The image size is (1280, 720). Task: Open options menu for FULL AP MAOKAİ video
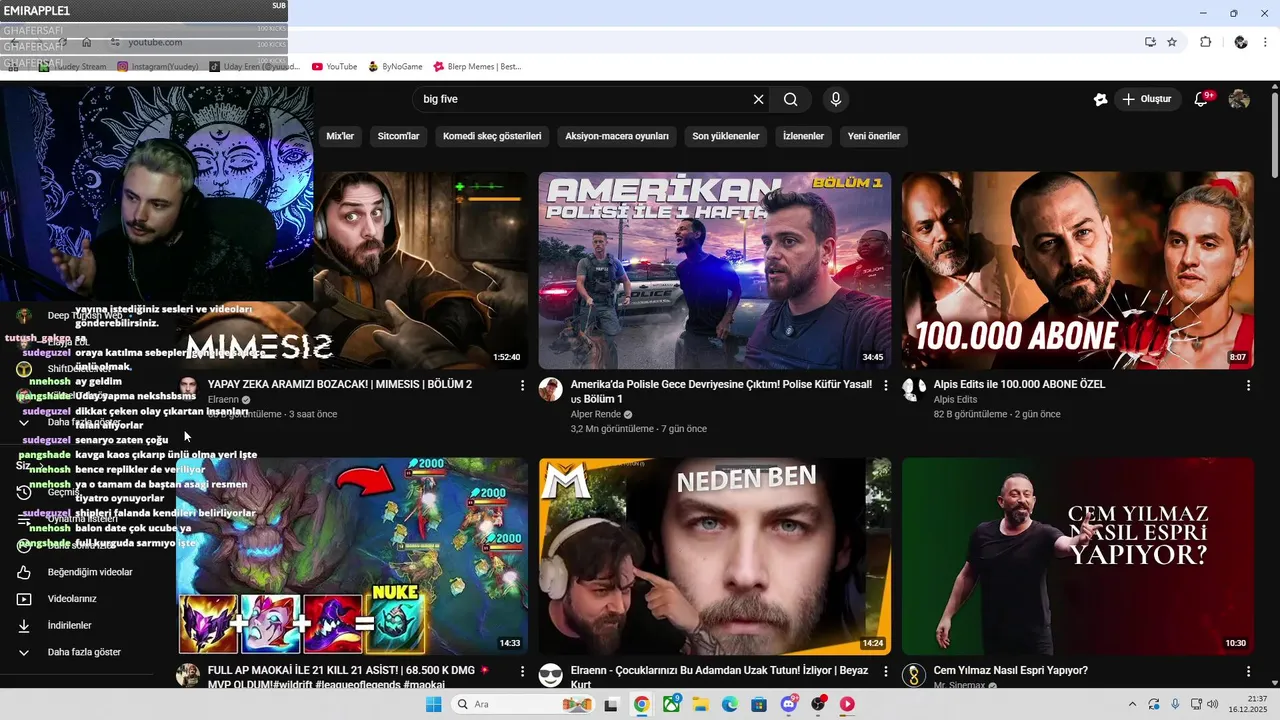point(522,671)
